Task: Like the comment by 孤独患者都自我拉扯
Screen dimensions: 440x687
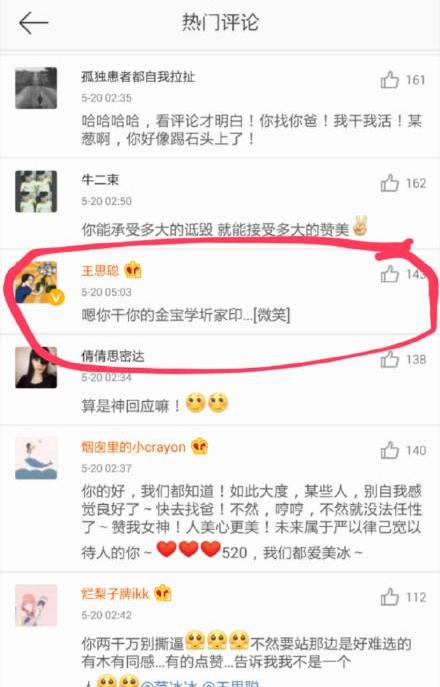Action: 389,80
